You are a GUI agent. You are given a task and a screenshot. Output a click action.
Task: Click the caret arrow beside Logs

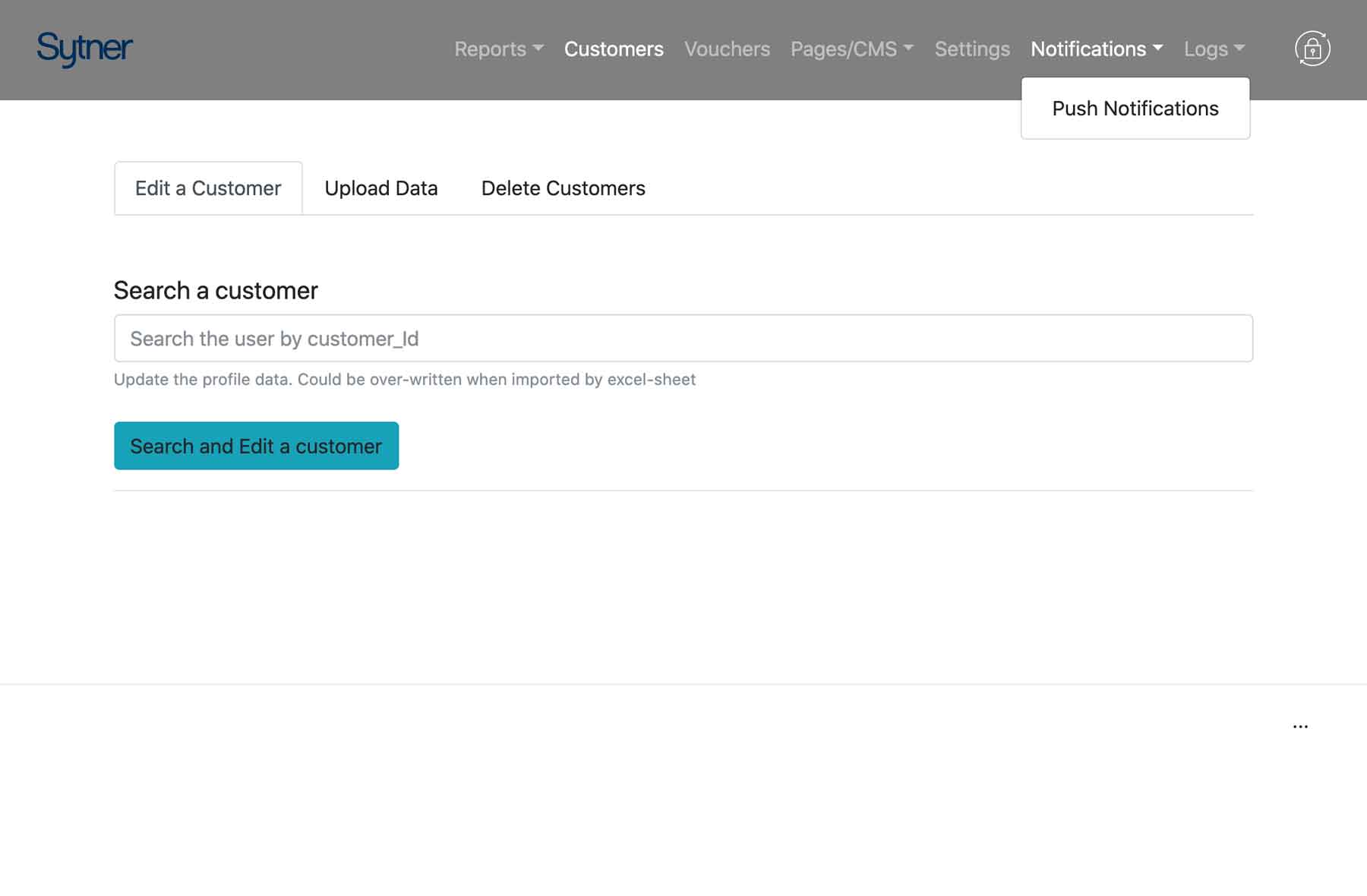1239,48
